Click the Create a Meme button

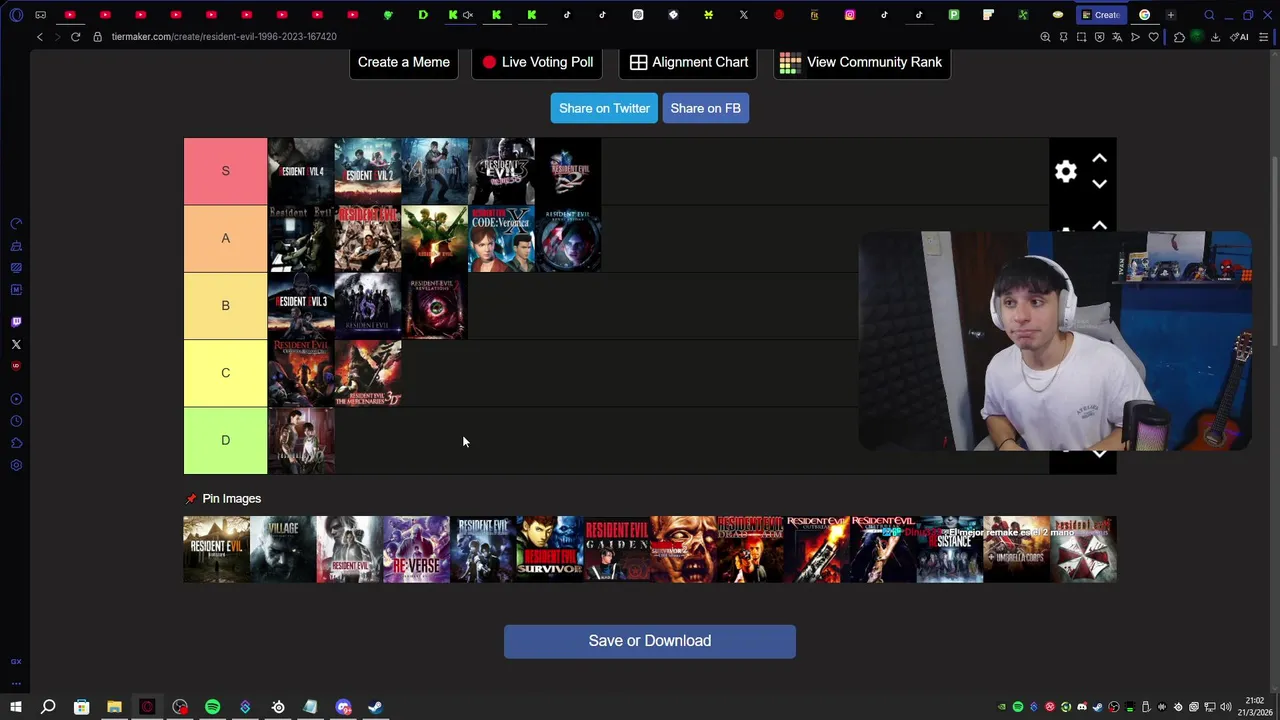pos(404,62)
